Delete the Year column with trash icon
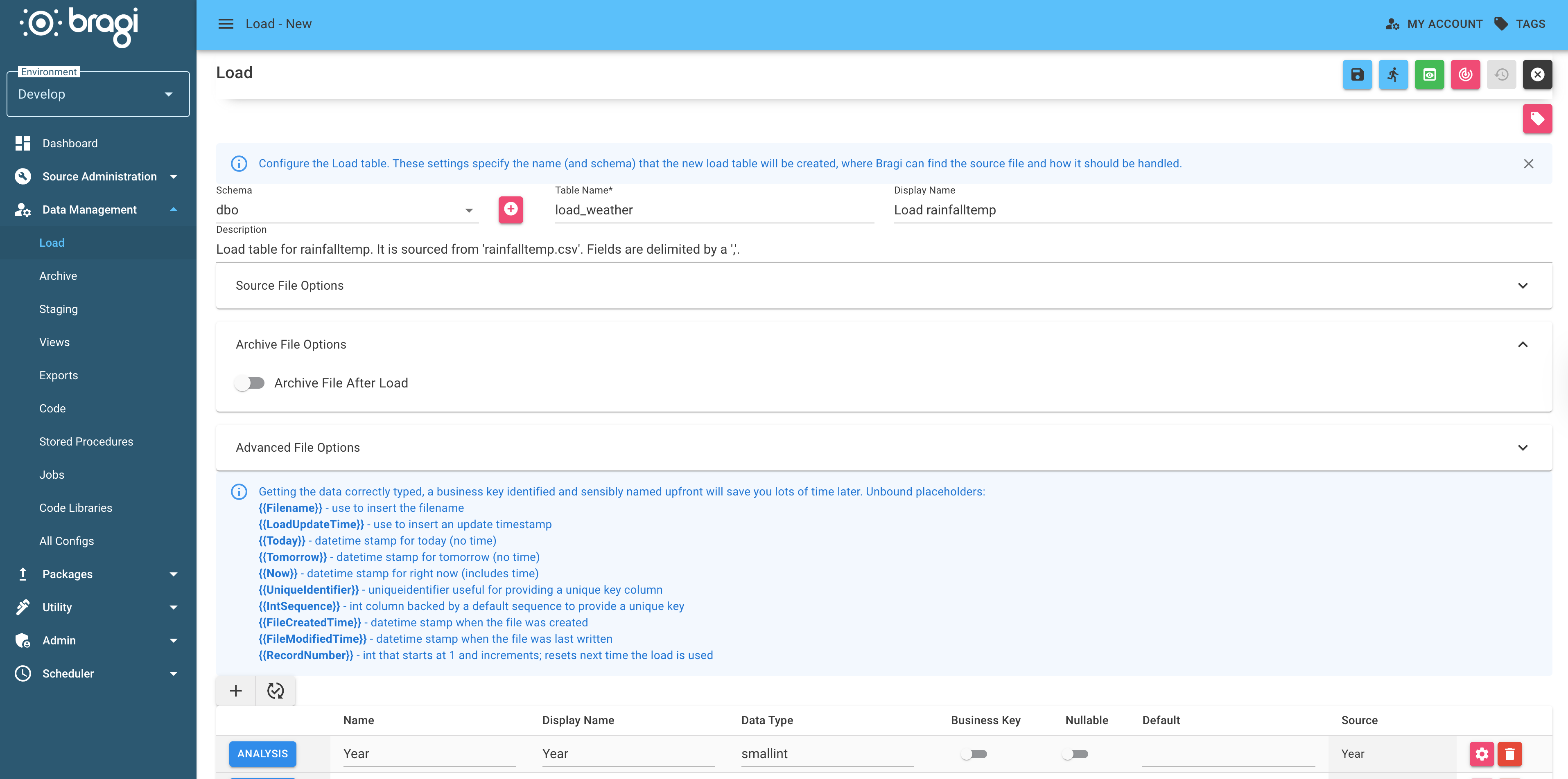 point(1509,754)
